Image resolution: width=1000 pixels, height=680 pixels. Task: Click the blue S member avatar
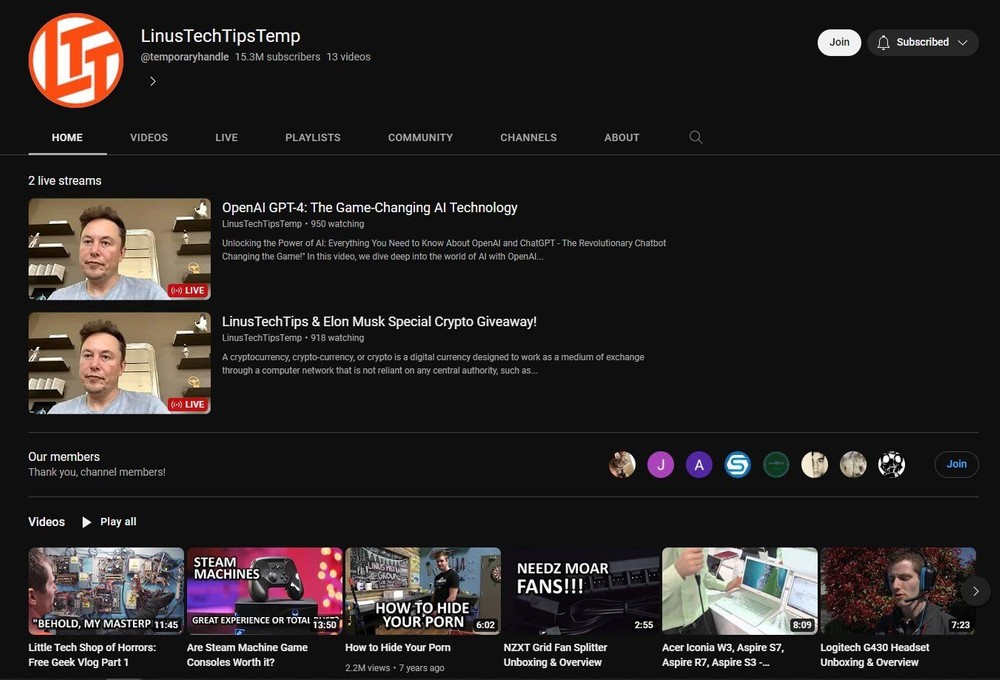[738, 464]
